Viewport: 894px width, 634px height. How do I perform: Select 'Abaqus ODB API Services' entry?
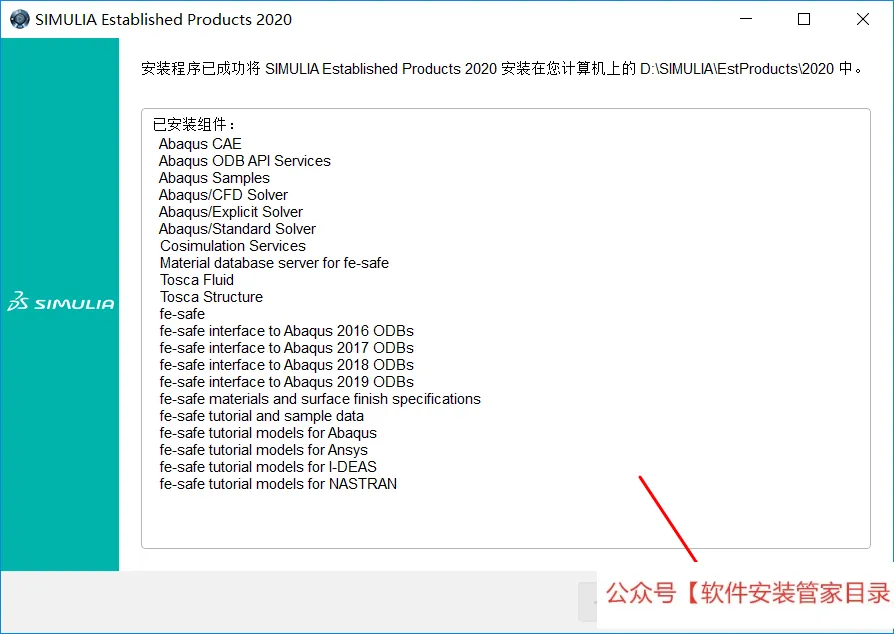(245, 161)
